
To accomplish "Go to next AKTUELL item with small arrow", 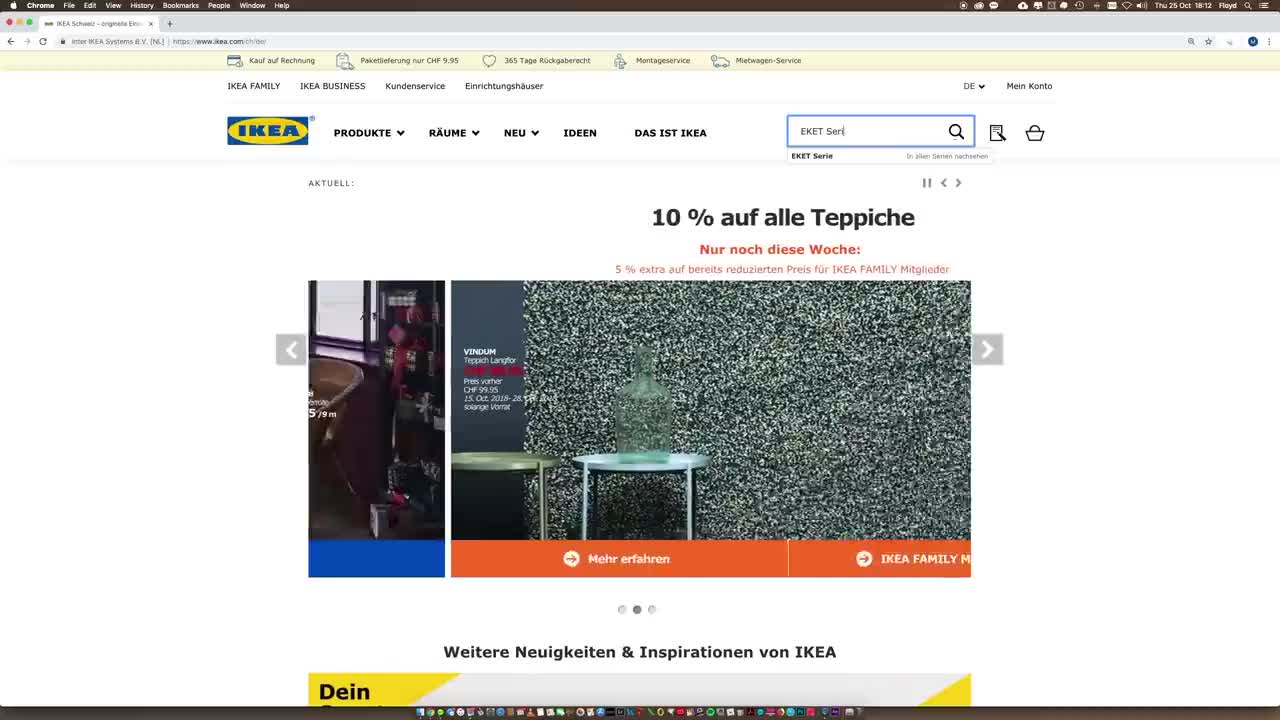I will (958, 183).
